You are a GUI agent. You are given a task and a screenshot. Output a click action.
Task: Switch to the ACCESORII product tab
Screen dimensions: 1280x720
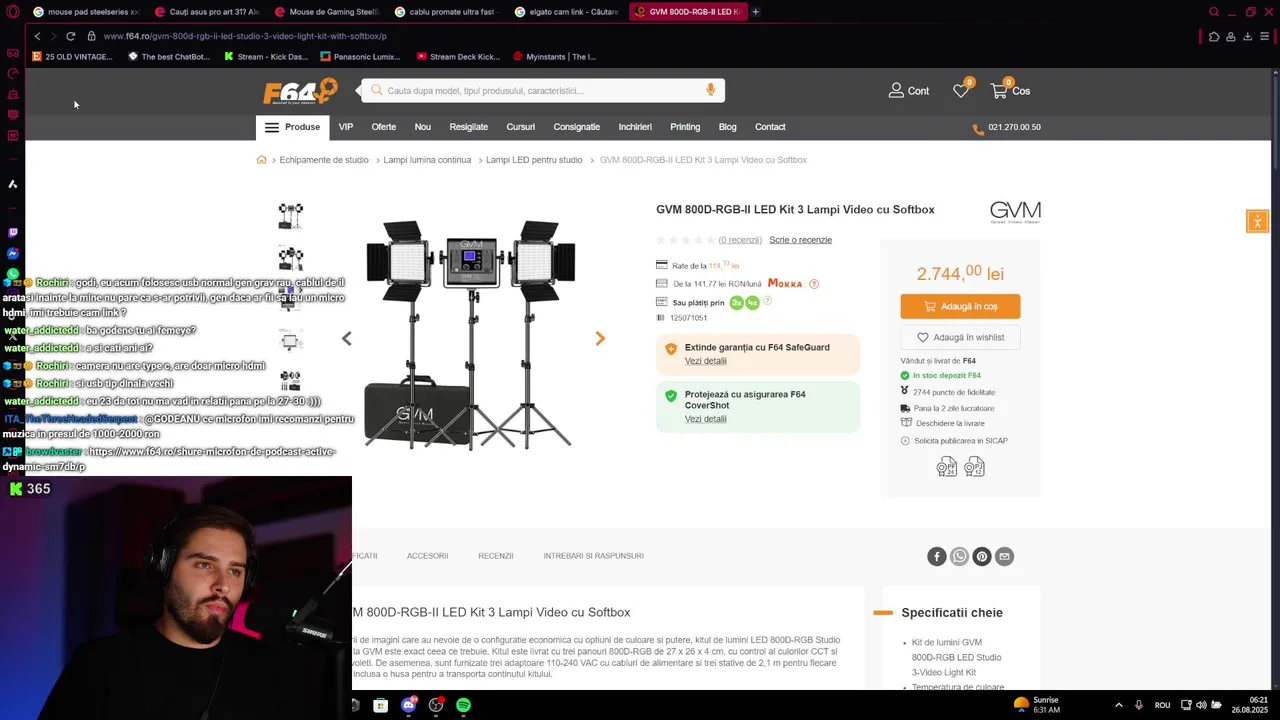(x=427, y=556)
